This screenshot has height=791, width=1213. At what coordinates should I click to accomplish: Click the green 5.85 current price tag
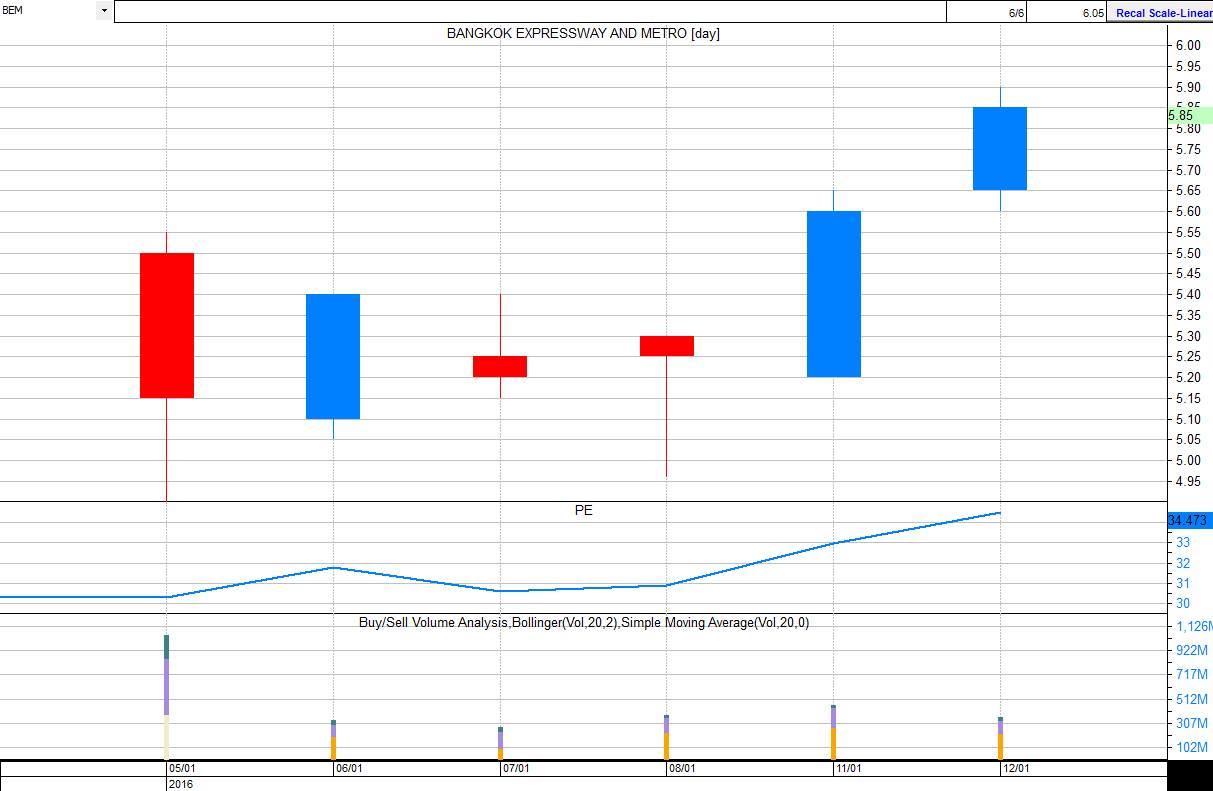pos(1190,116)
